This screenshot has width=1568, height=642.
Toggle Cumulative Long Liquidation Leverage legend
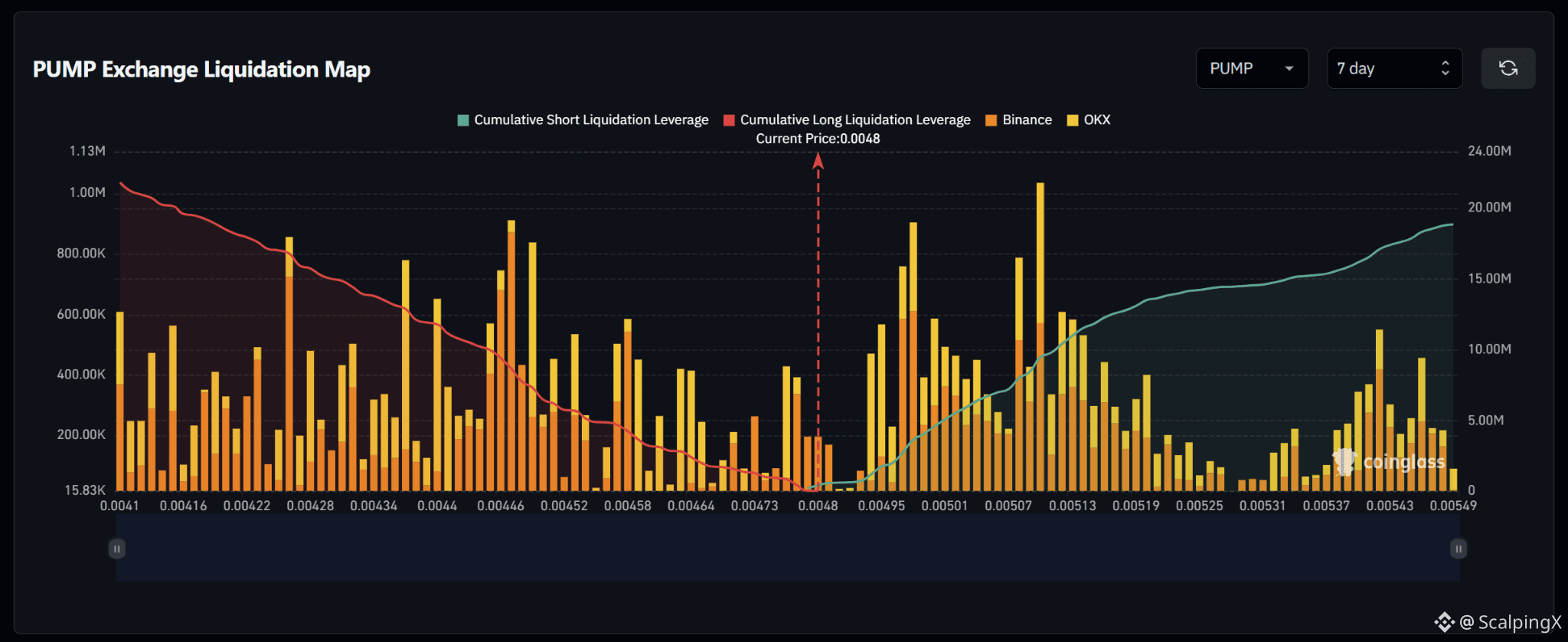pyautogui.click(x=847, y=120)
